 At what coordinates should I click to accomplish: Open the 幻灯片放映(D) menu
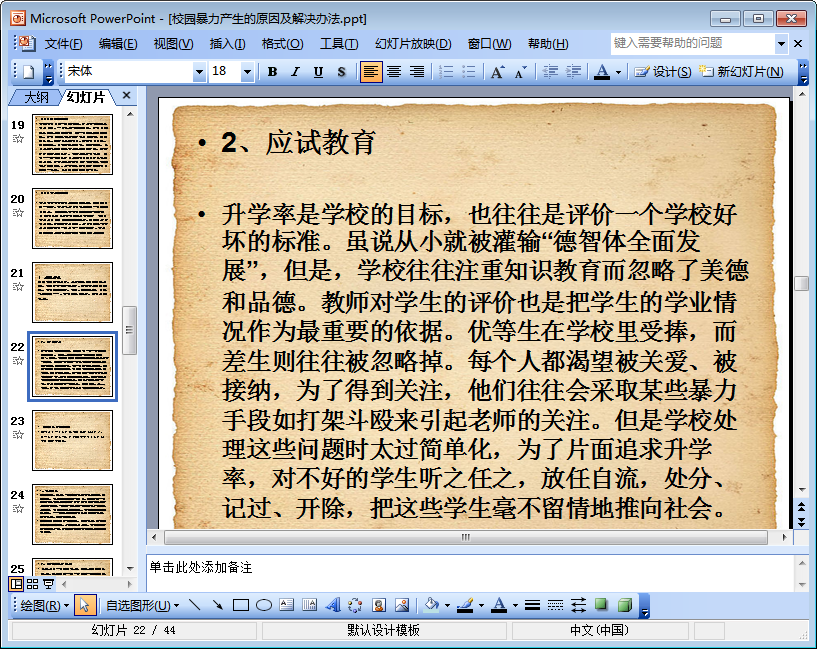[413, 44]
